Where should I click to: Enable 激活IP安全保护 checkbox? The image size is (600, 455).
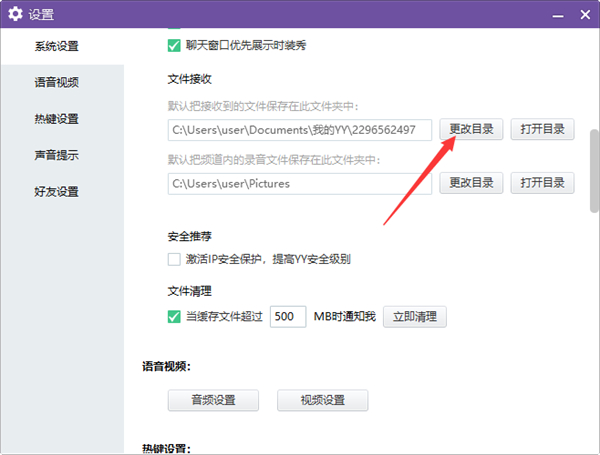pos(174,259)
